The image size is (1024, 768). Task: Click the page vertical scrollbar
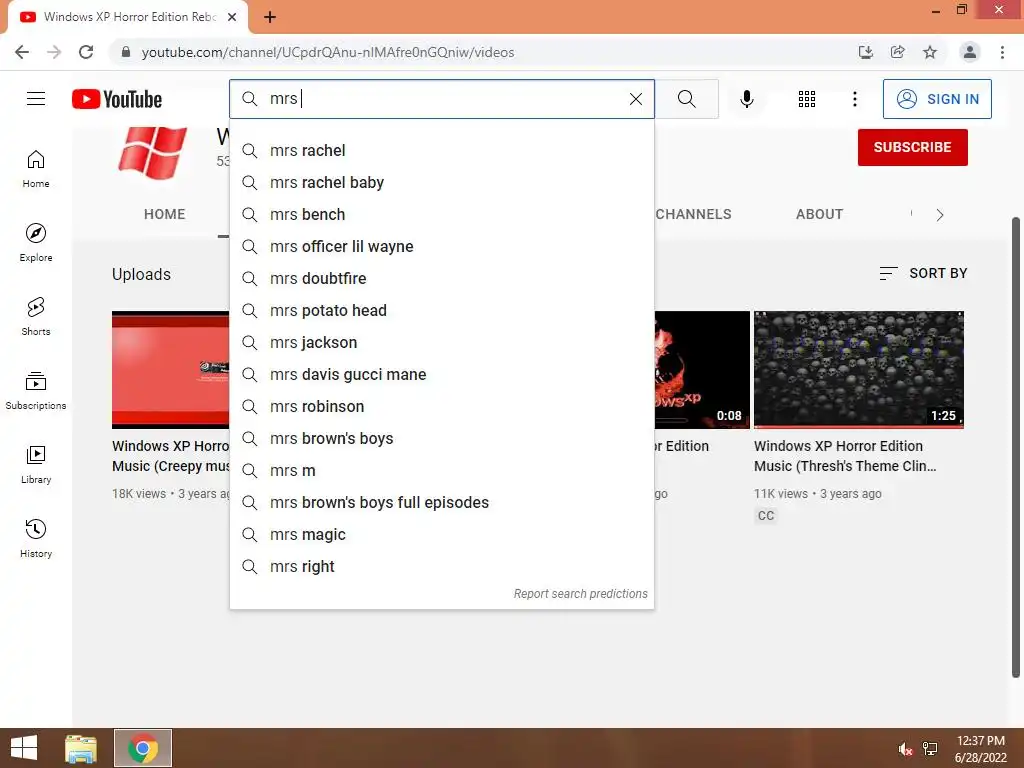1016,447
